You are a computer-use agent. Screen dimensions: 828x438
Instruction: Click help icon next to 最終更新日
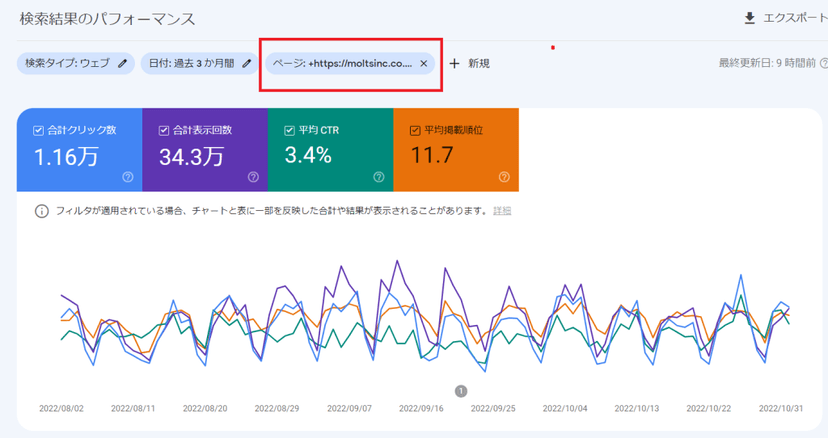point(823,63)
